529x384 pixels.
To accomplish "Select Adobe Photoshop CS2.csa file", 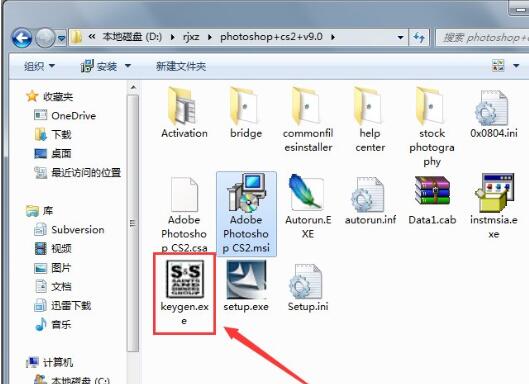I will click(x=184, y=214).
